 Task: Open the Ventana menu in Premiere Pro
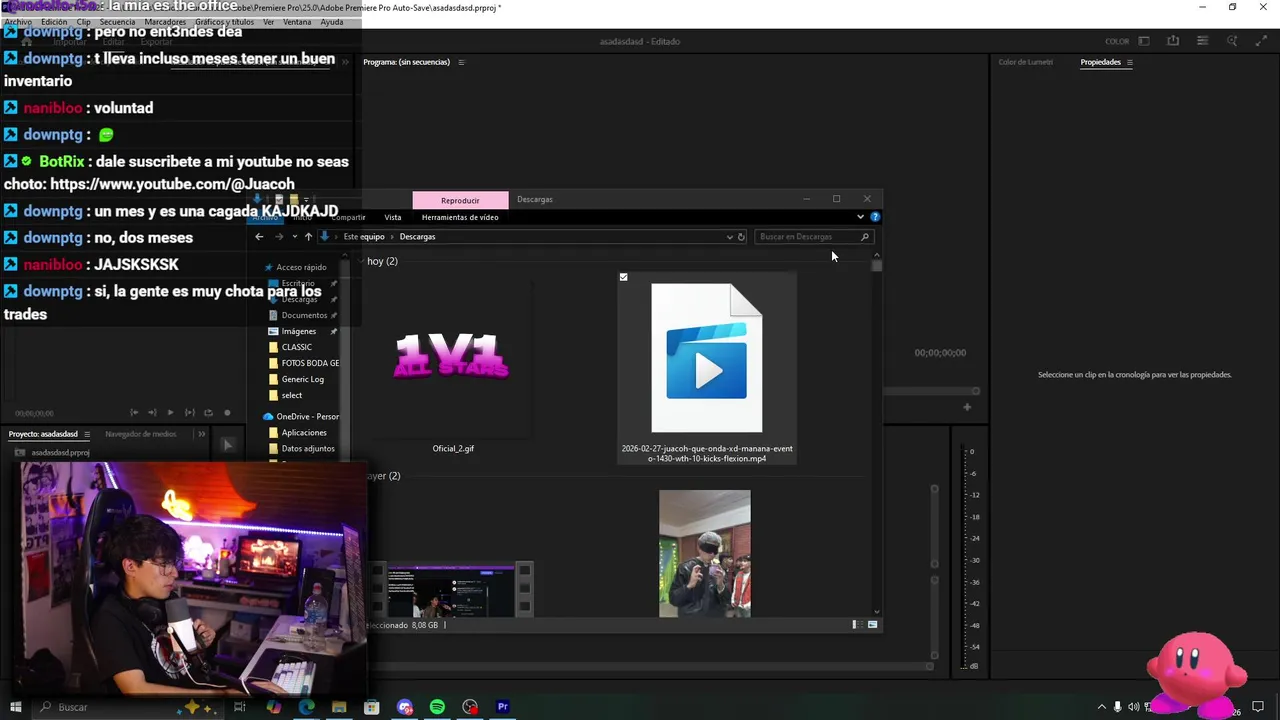coord(297,22)
